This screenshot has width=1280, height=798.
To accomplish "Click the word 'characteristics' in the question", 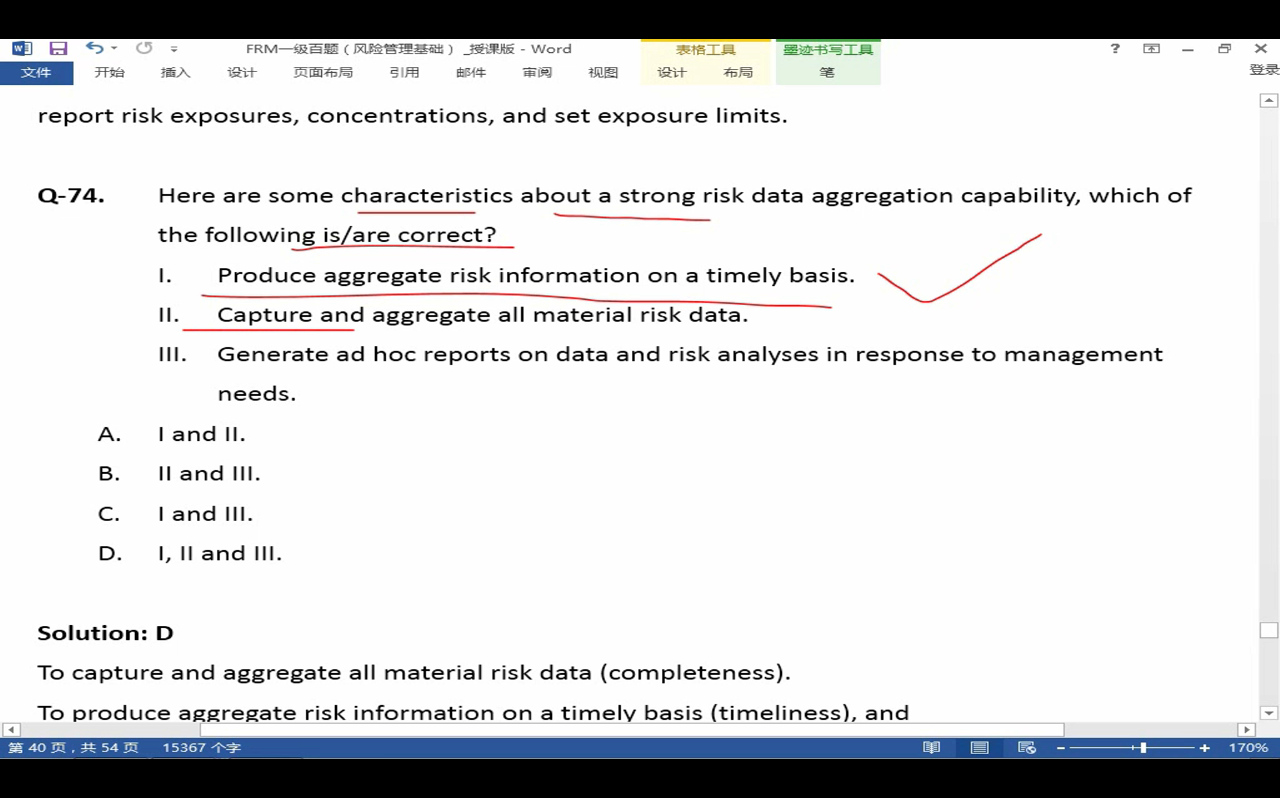I will point(427,195).
